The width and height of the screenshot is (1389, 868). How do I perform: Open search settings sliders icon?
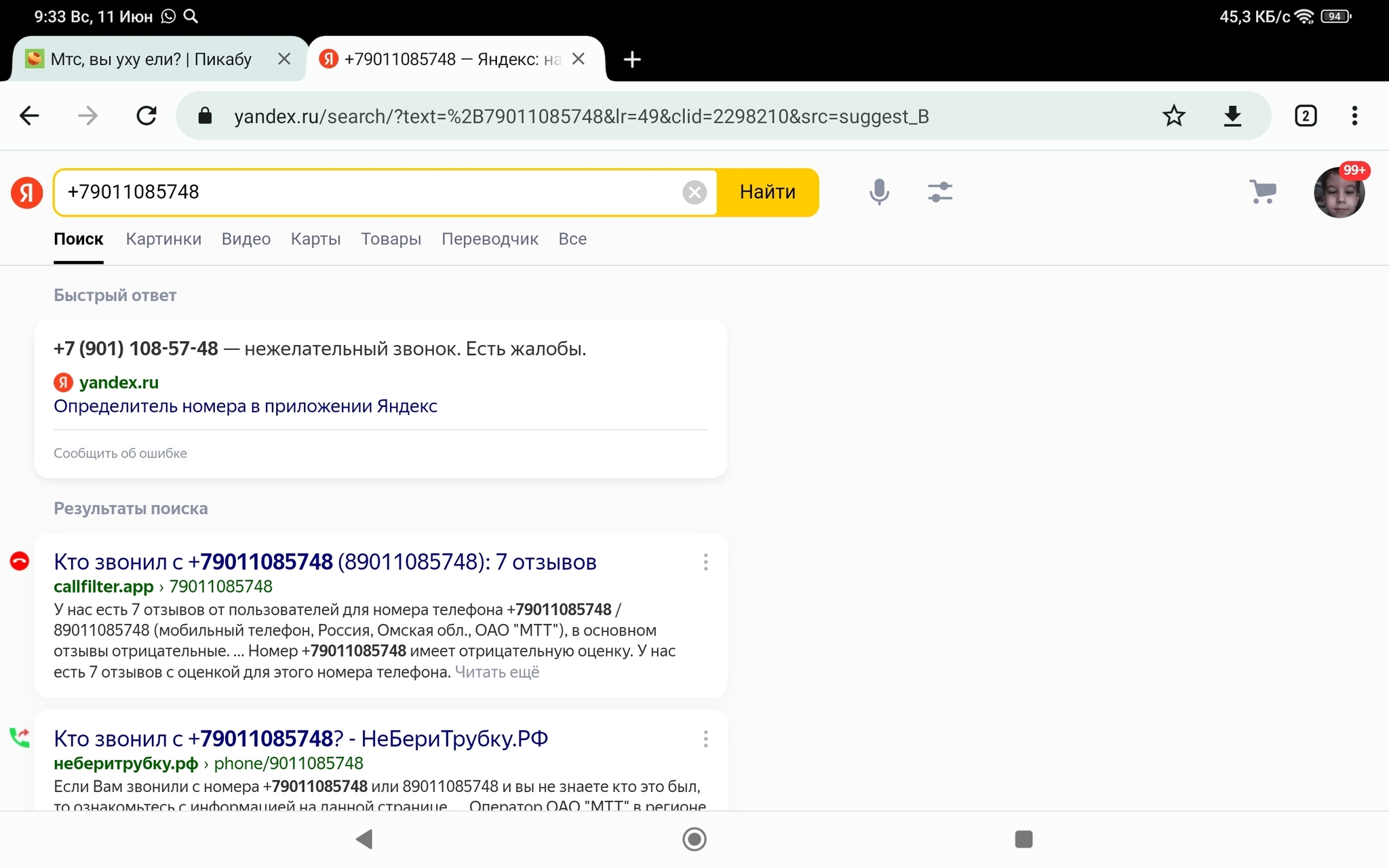940,192
